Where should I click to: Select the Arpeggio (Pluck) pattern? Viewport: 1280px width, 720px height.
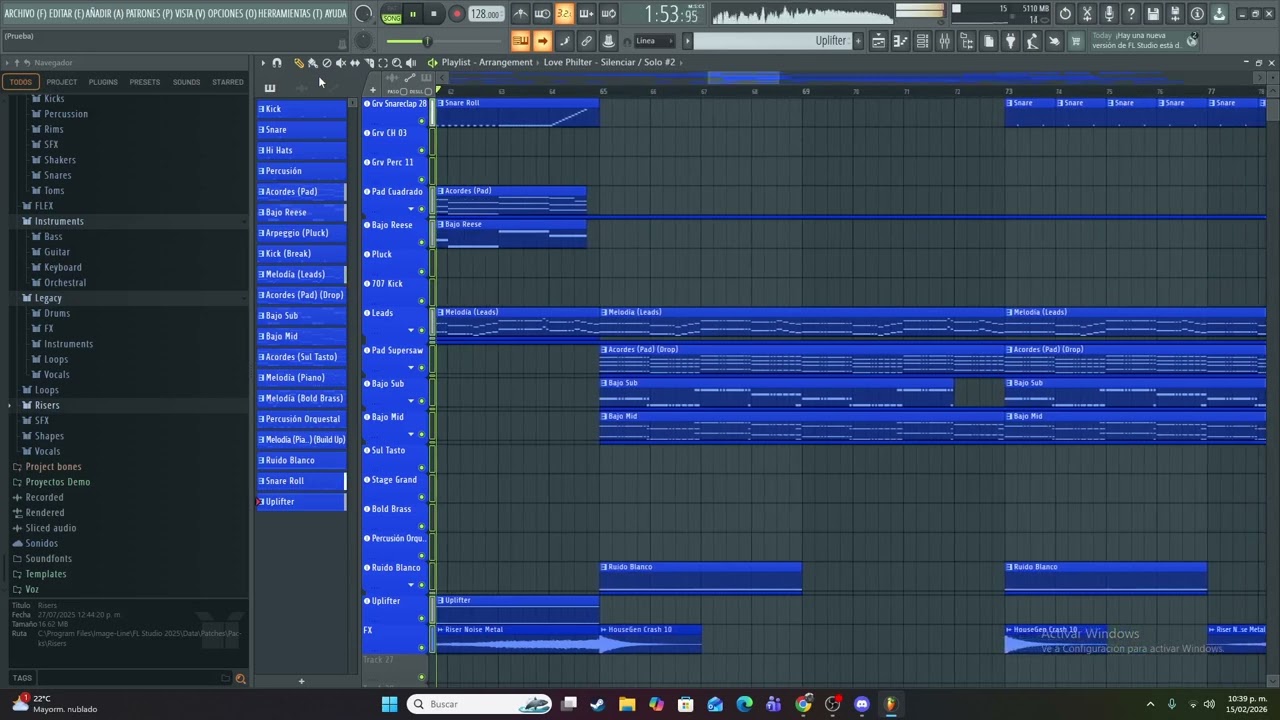[x=302, y=233]
